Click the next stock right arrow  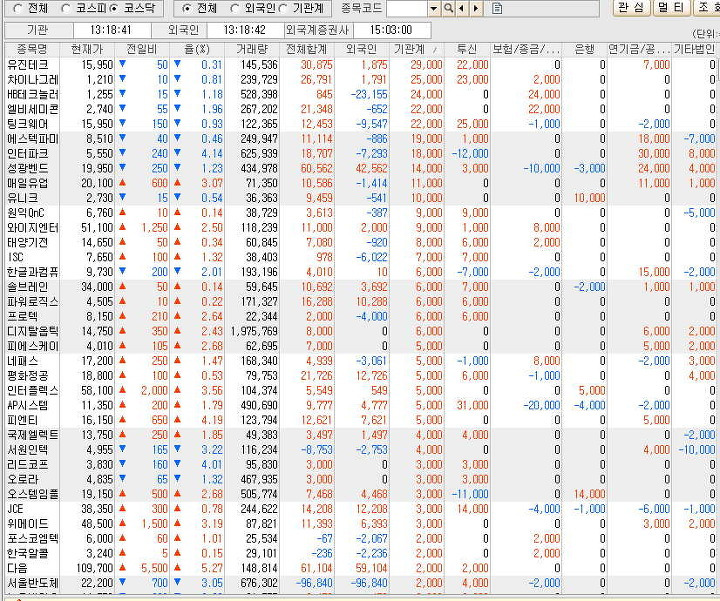tap(476, 8)
